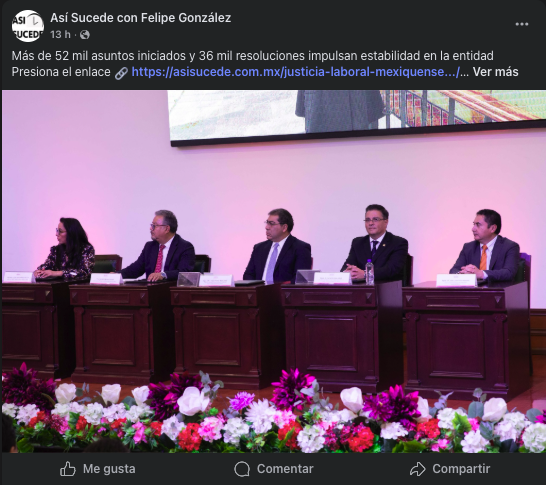This screenshot has width=546, height=485.
Task: Click the flower arrangement in the photo
Action: point(274,413)
